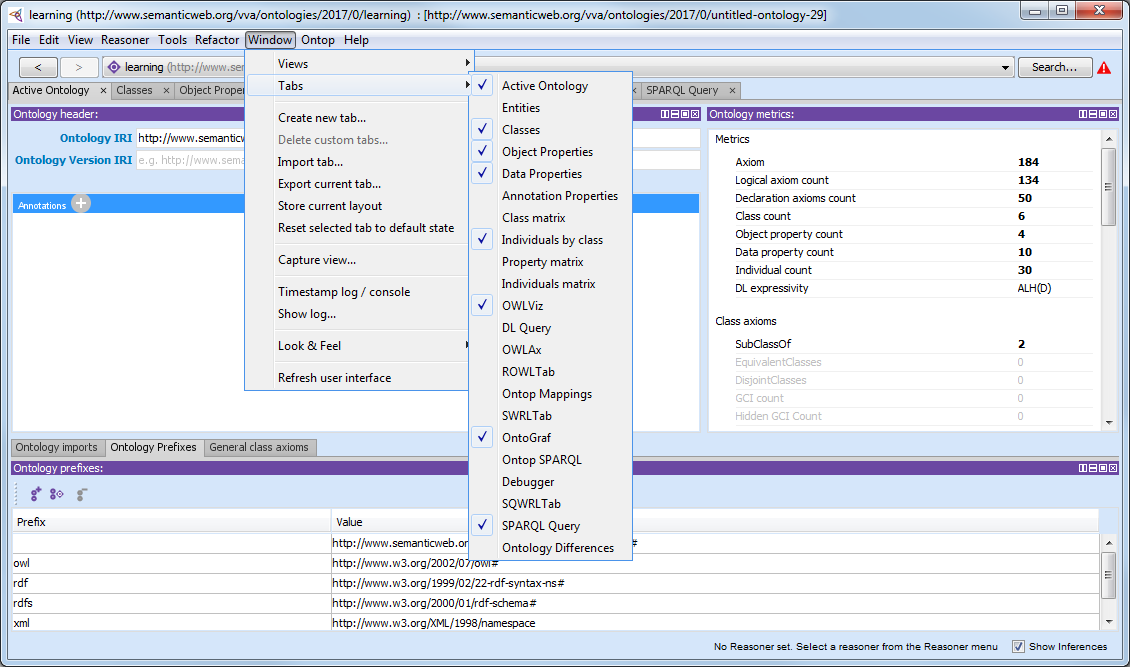Click the generate prefix from ontology icon
The image size is (1130, 667).
(57, 494)
